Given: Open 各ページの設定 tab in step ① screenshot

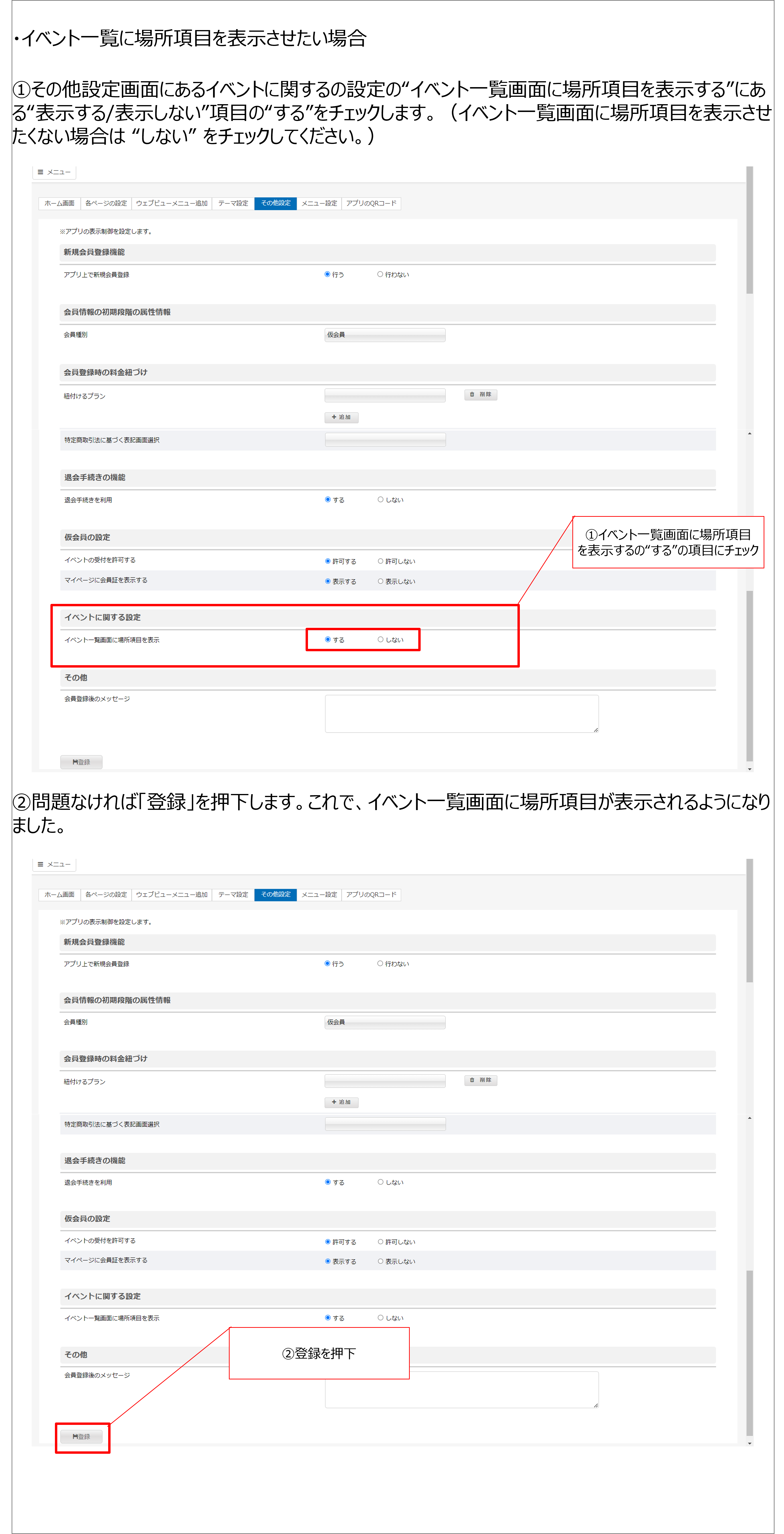Looking at the screenshot, I should 106,203.
